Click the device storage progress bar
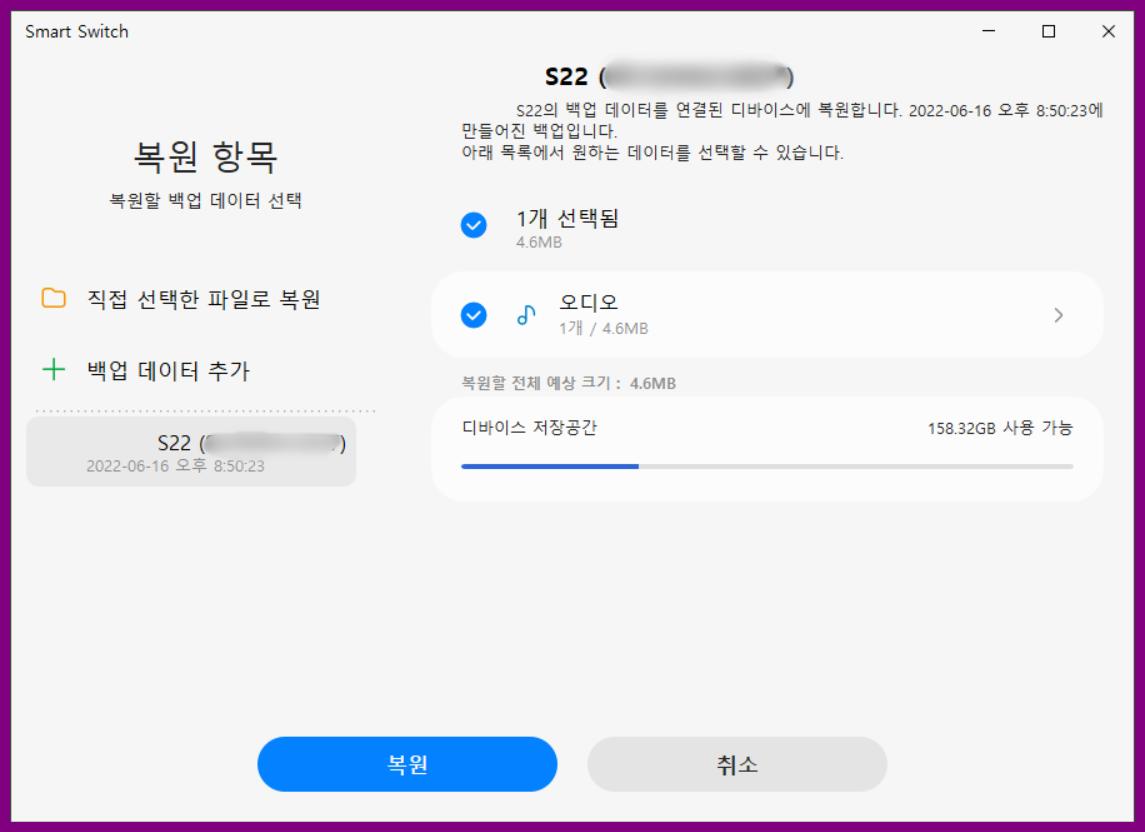The height and width of the screenshot is (832, 1145). click(767, 466)
